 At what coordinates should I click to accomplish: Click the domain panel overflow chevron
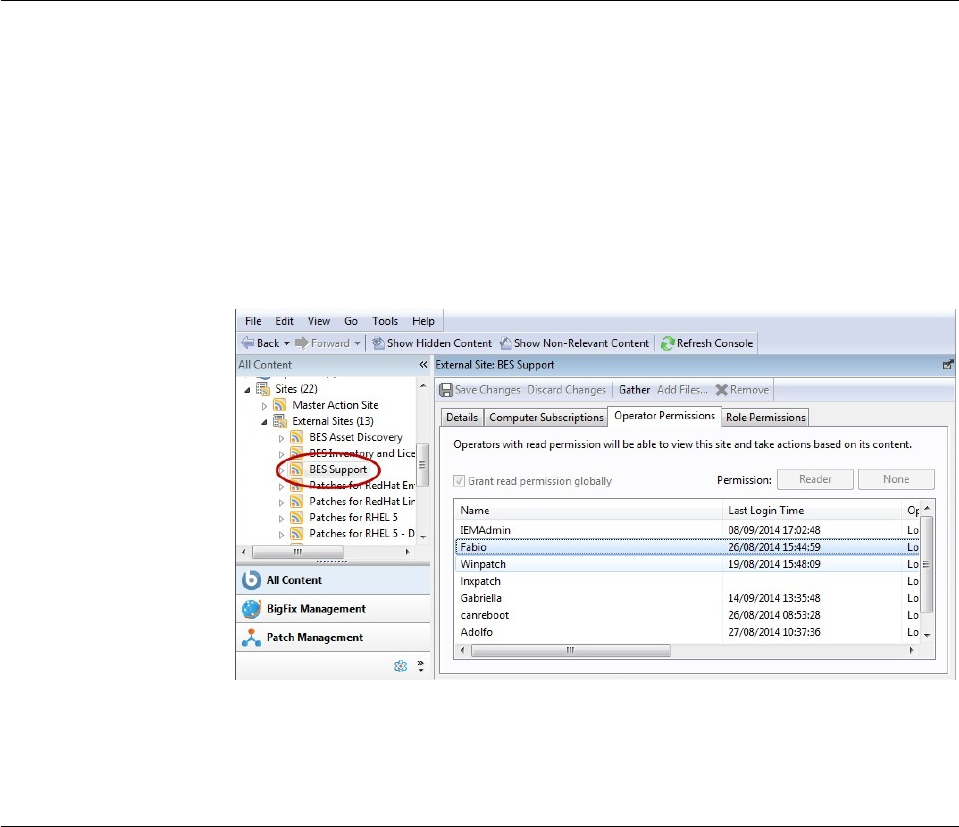[x=421, y=666]
